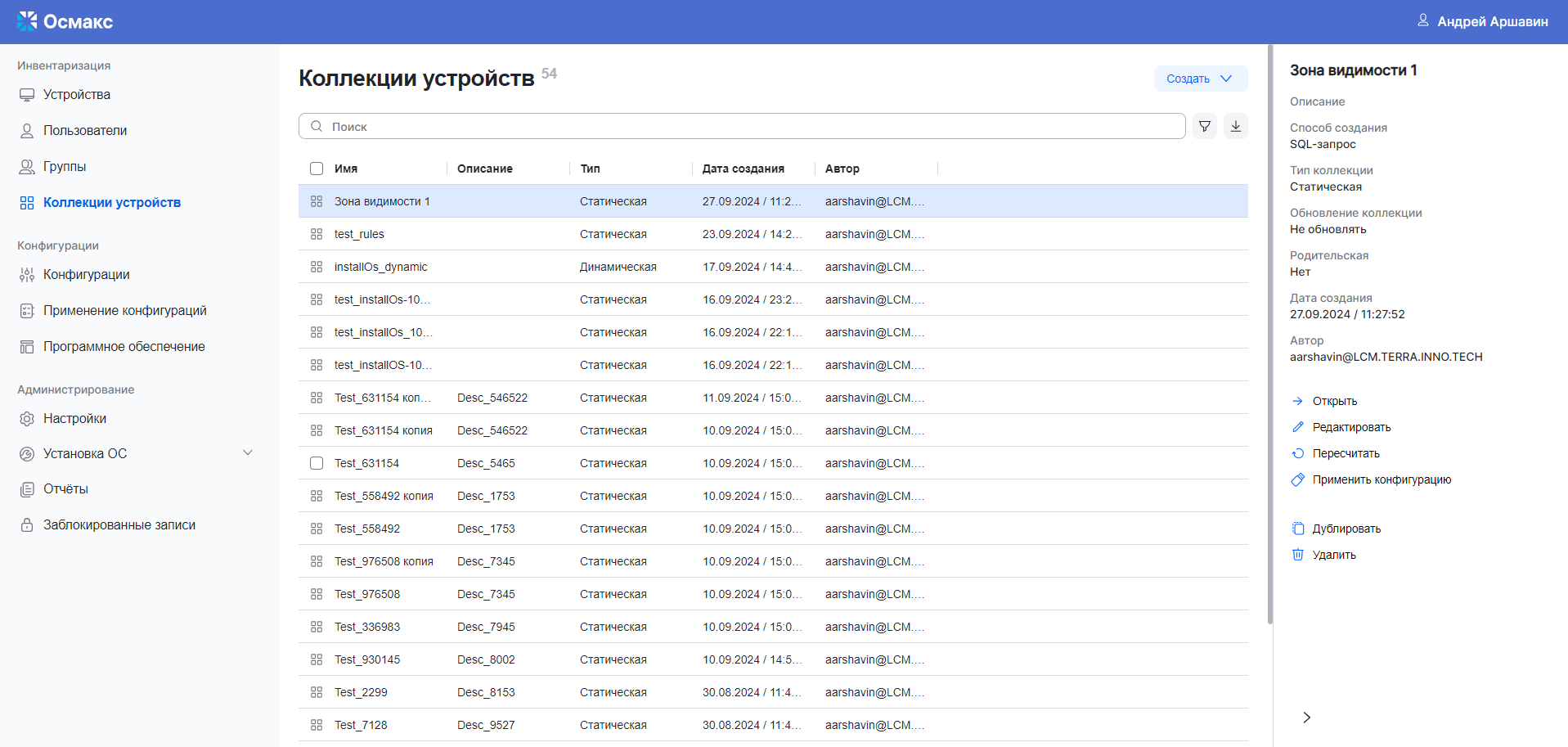Screen dimensions: 1568x747
Task: Click the Заблокированные записи lock icon
Action: [x=27, y=525]
